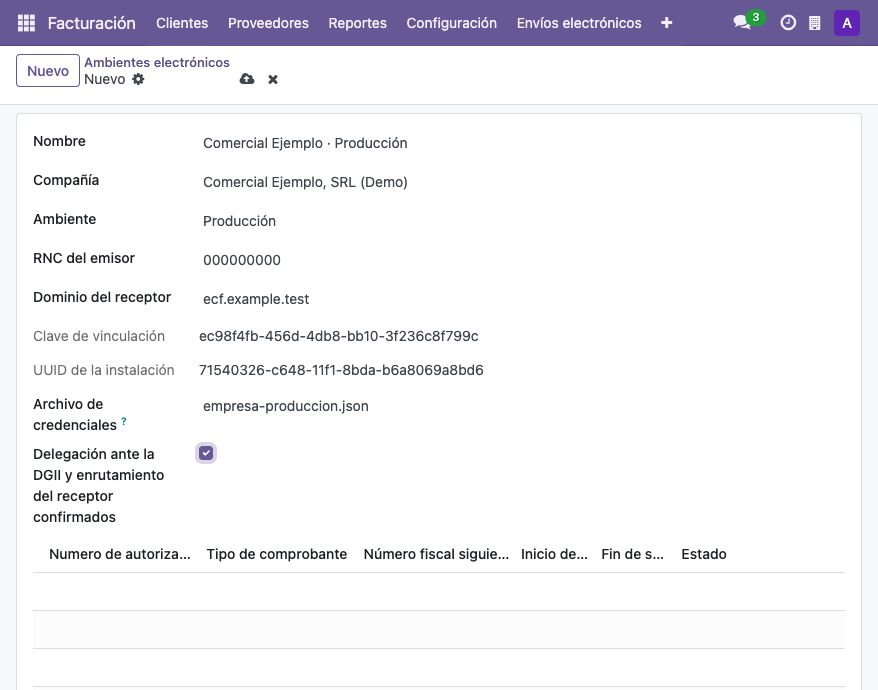Open the apps grid home menu
This screenshot has height=690, width=878.
(x=26, y=23)
